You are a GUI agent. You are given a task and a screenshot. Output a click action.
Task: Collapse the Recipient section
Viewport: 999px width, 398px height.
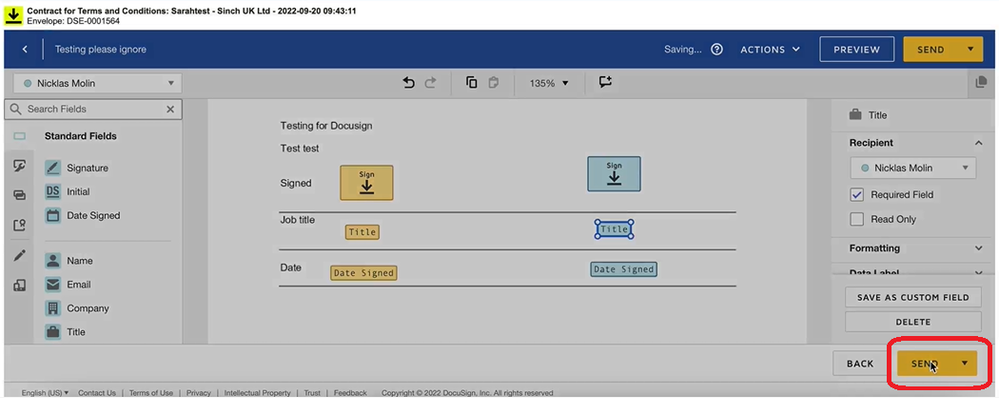click(979, 143)
